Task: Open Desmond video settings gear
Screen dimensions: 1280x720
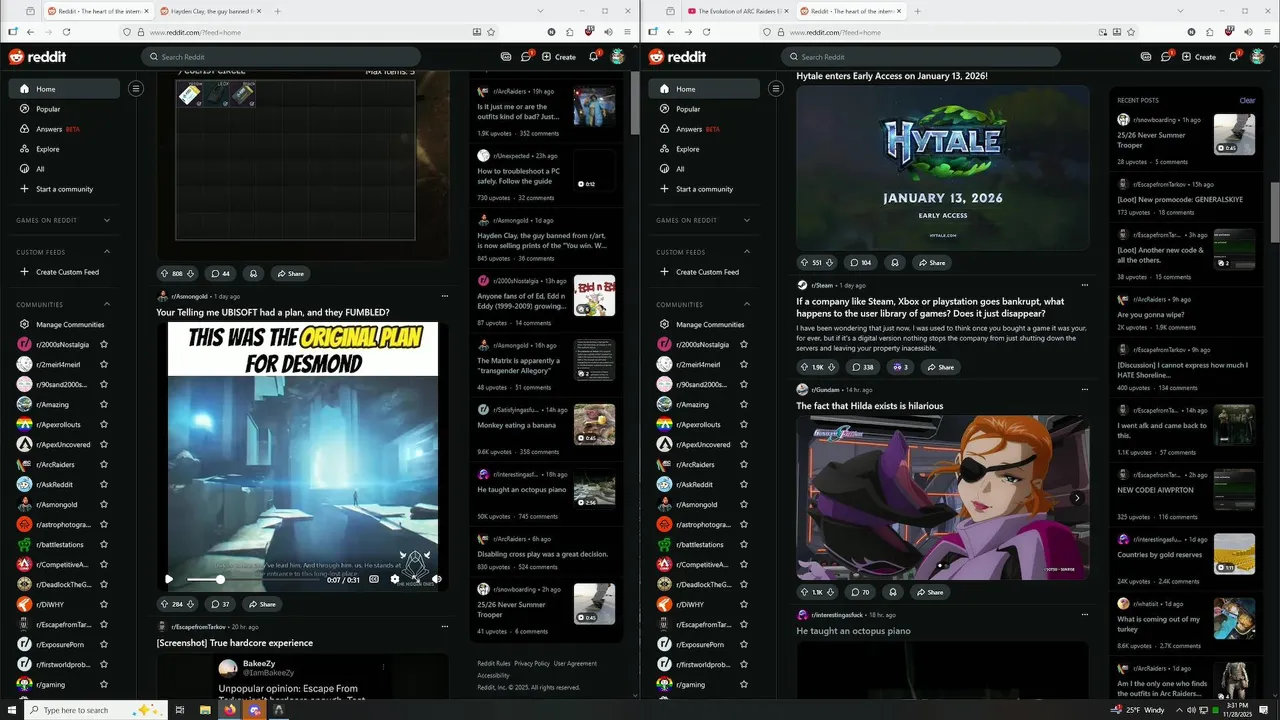Action: click(x=395, y=579)
